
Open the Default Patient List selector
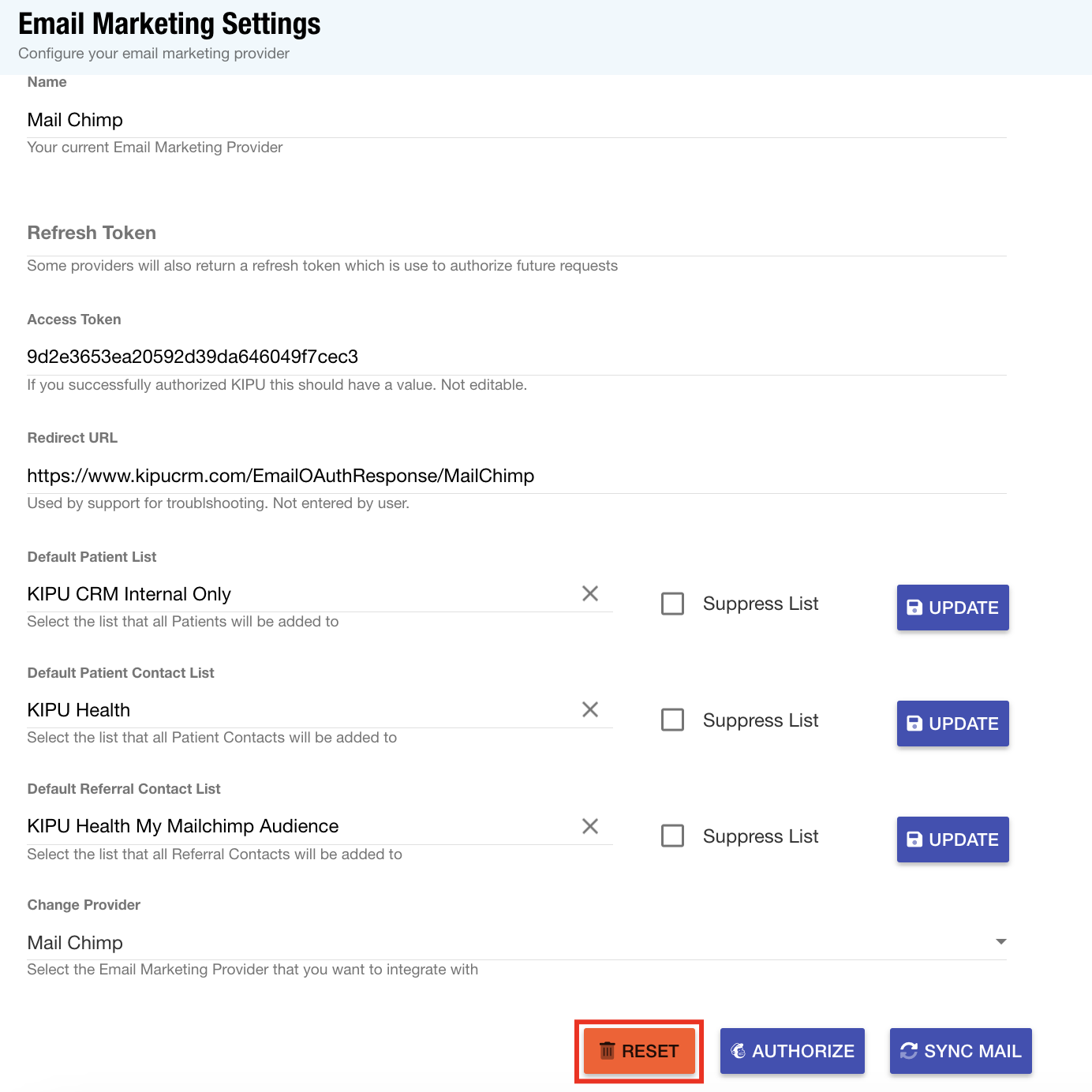click(300, 594)
